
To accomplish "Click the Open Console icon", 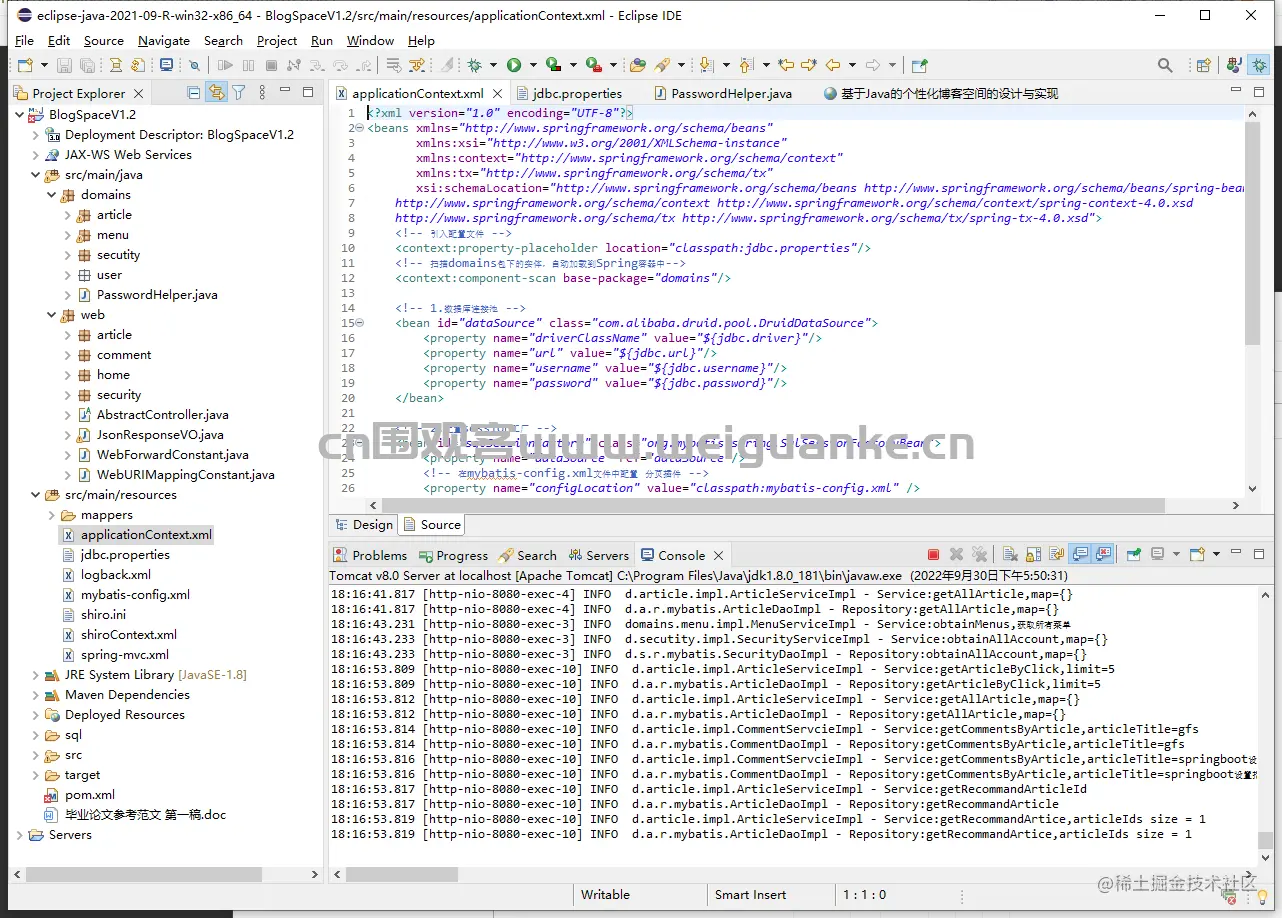I will (x=1197, y=555).
